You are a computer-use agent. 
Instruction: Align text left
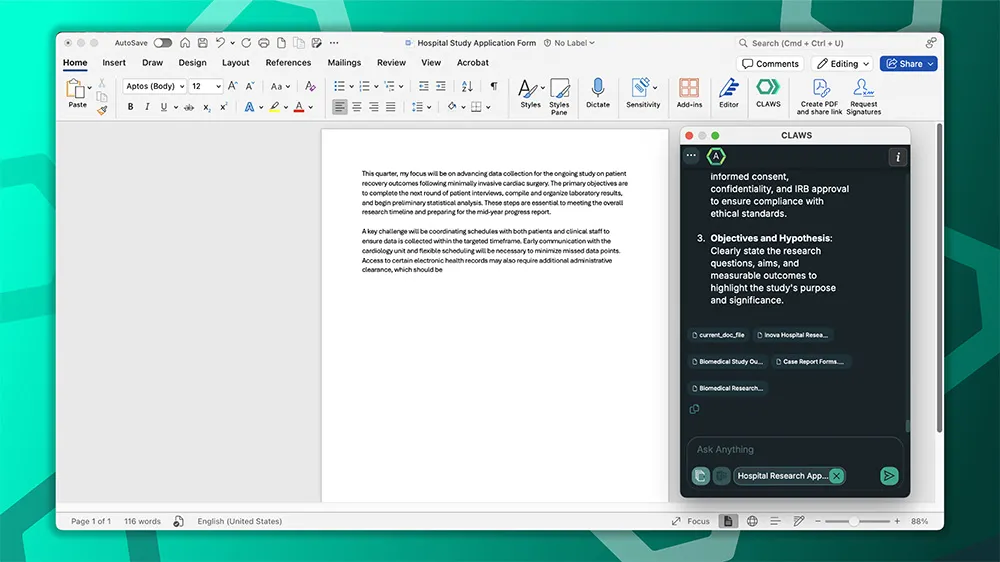click(x=339, y=107)
